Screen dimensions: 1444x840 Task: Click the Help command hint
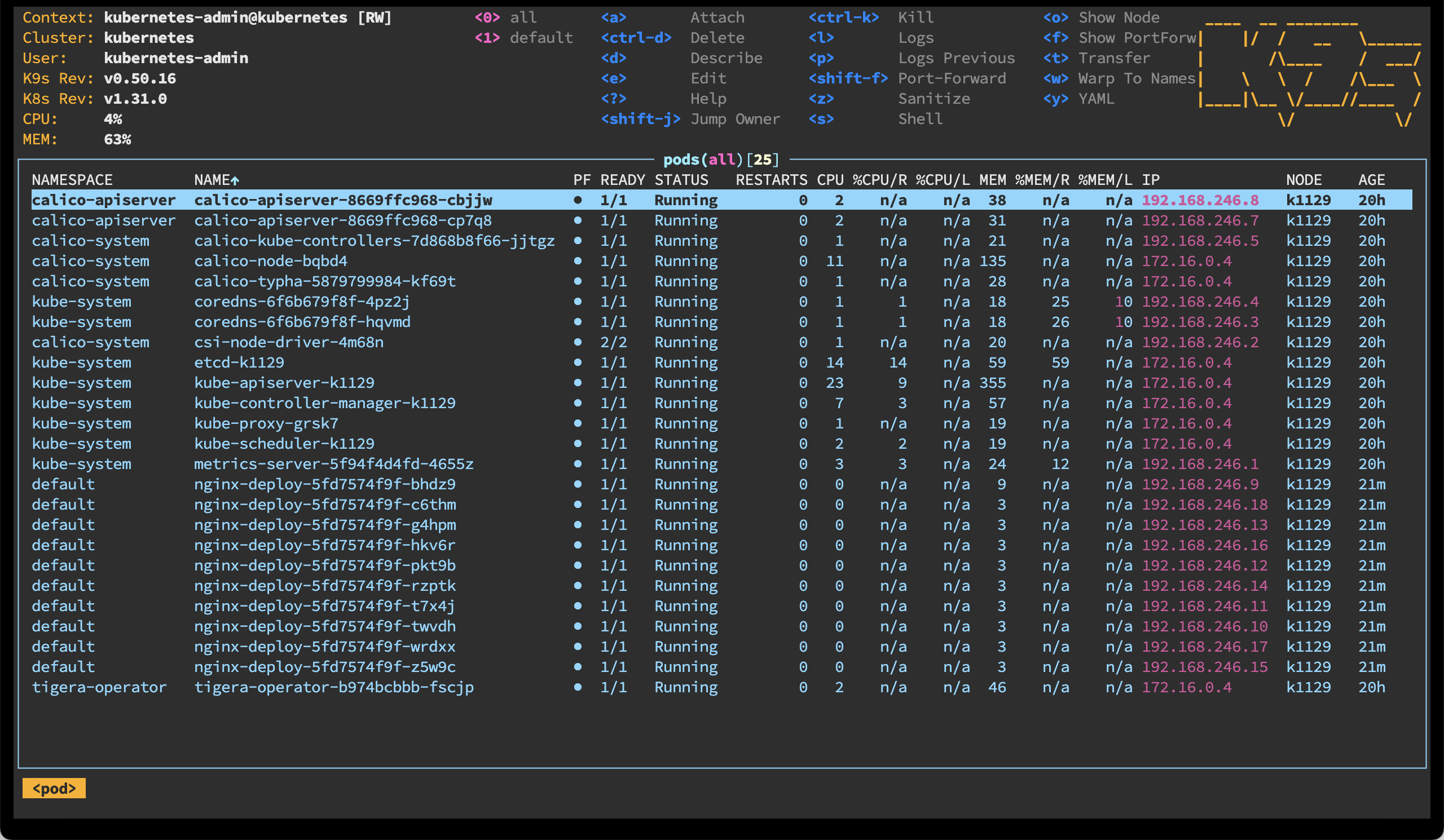click(708, 99)
